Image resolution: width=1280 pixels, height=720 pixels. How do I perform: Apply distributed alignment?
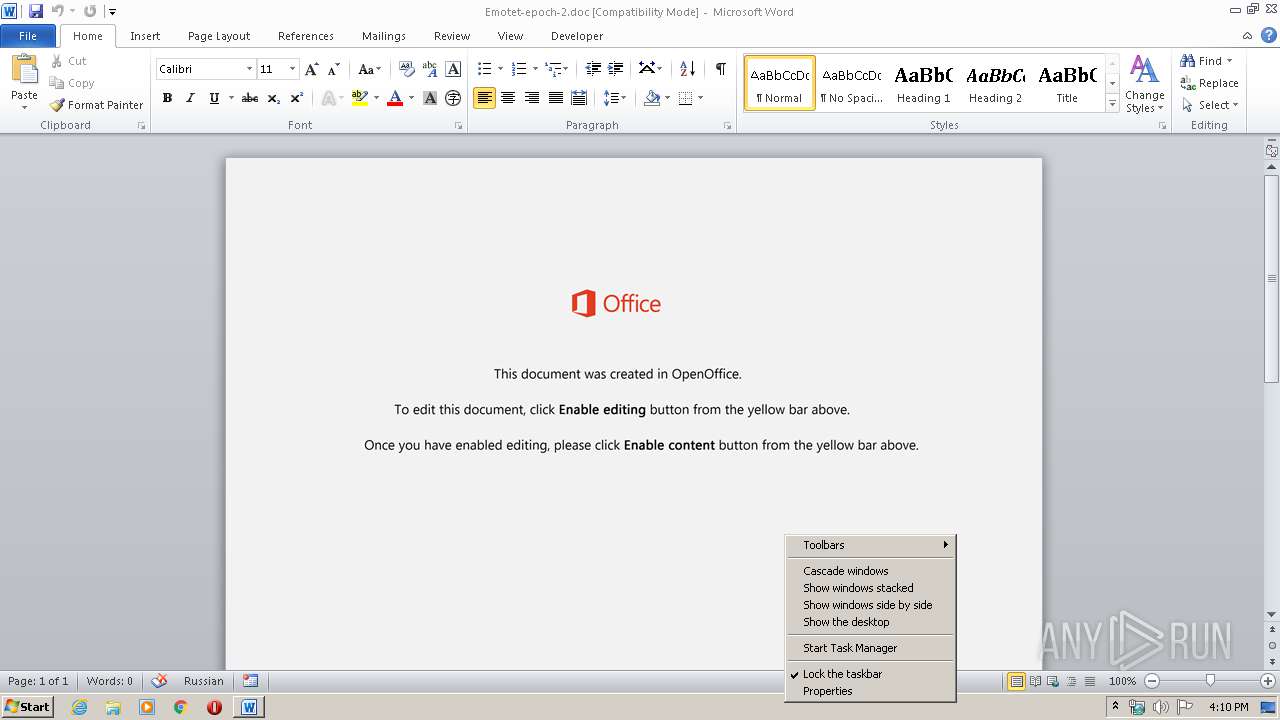click(578, 98)
